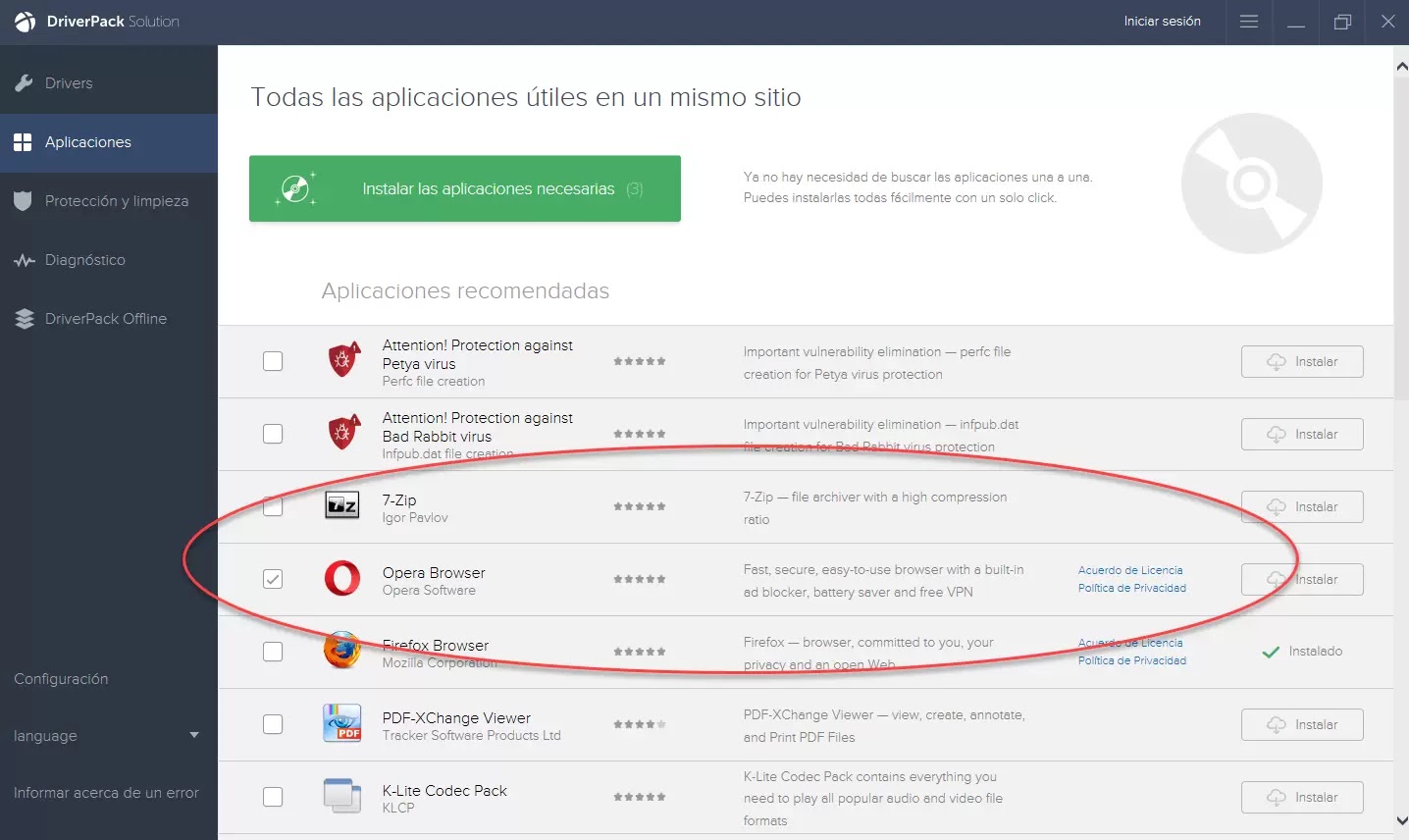
Task: Click the 'Perfc file creation' subtitle
Action: [434, 381]
